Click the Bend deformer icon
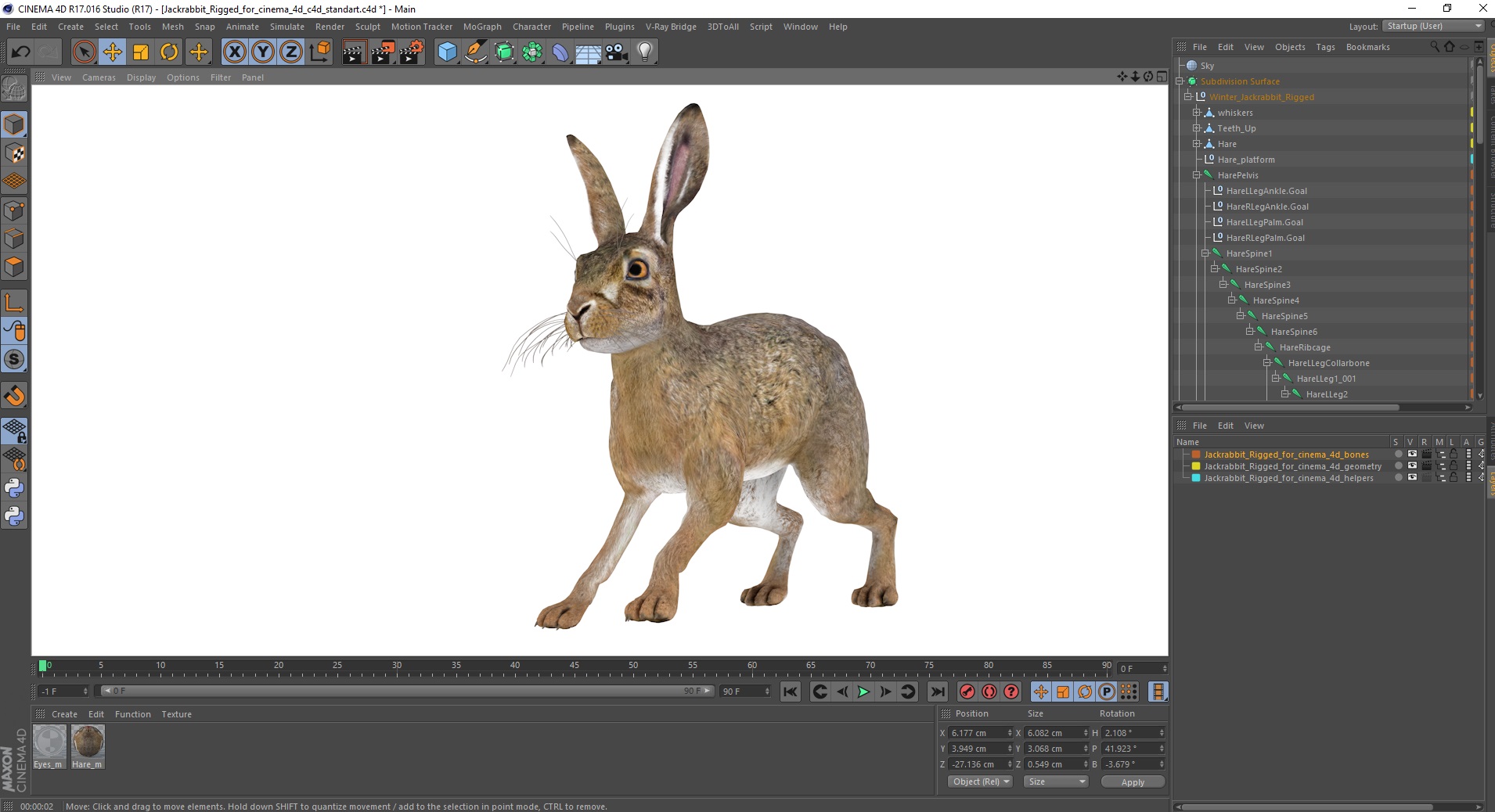1495x812 pixels. [x=560, y=52]
